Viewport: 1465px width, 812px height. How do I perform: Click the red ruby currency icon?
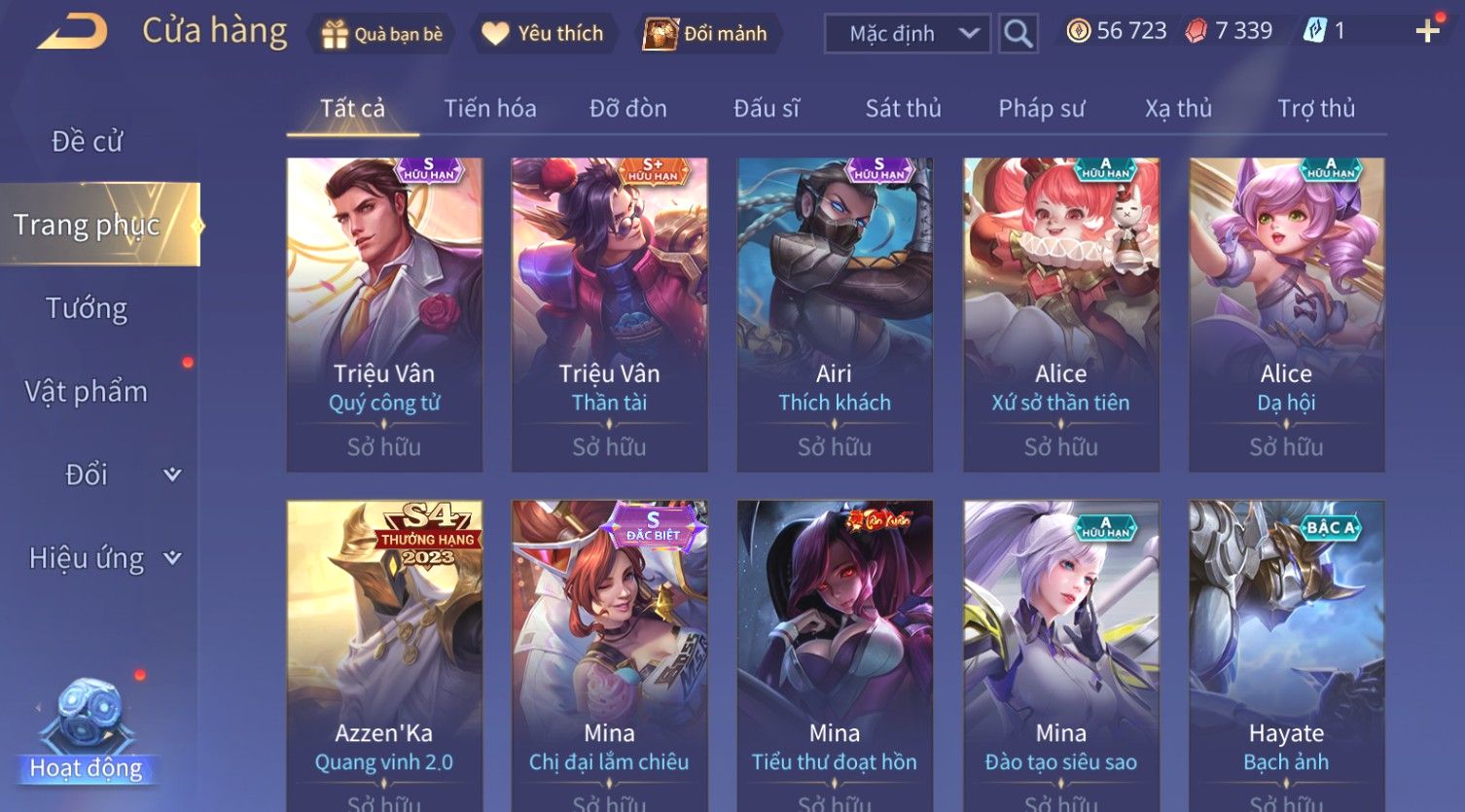1197,31
